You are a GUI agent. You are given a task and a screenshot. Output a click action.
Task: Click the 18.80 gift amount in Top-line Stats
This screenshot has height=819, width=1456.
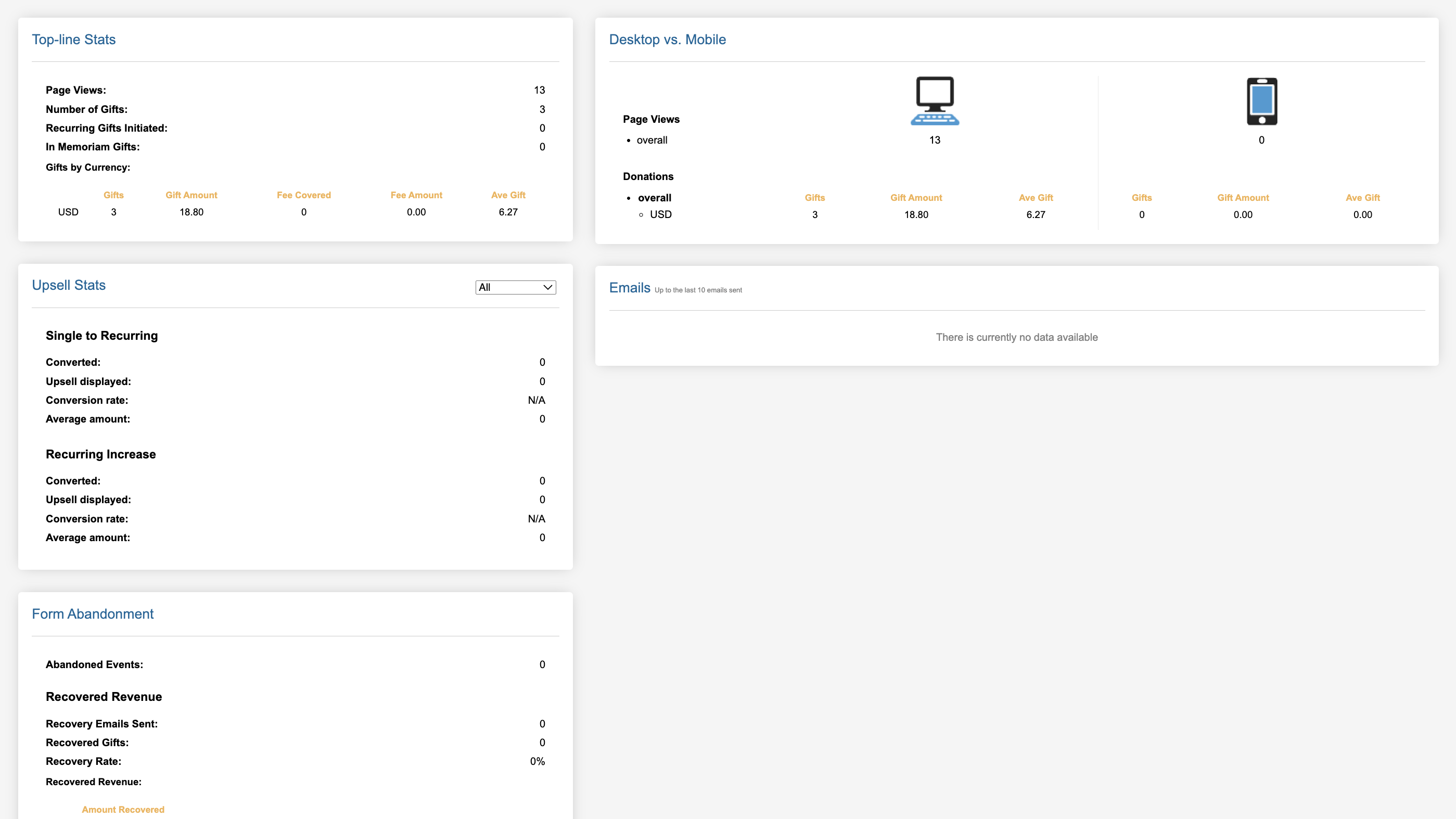pyautogui.click(x=191, y=212)
